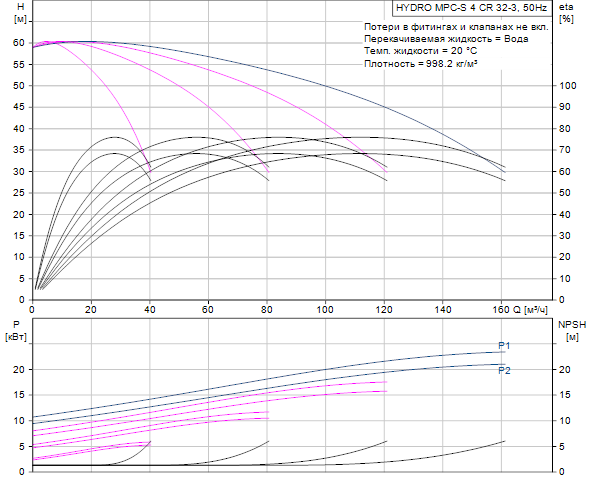Screen dimensions: 592x480
Task: Click the 0 origin label of Q axis
Action: click(32, 310)
